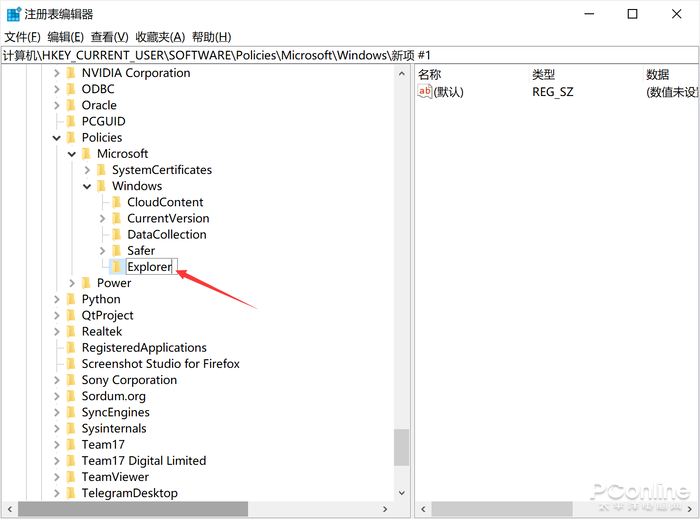Click the QtProject folder icon
Image resolution: width=700 pixels, height=519 pixels.
[71, 316]
